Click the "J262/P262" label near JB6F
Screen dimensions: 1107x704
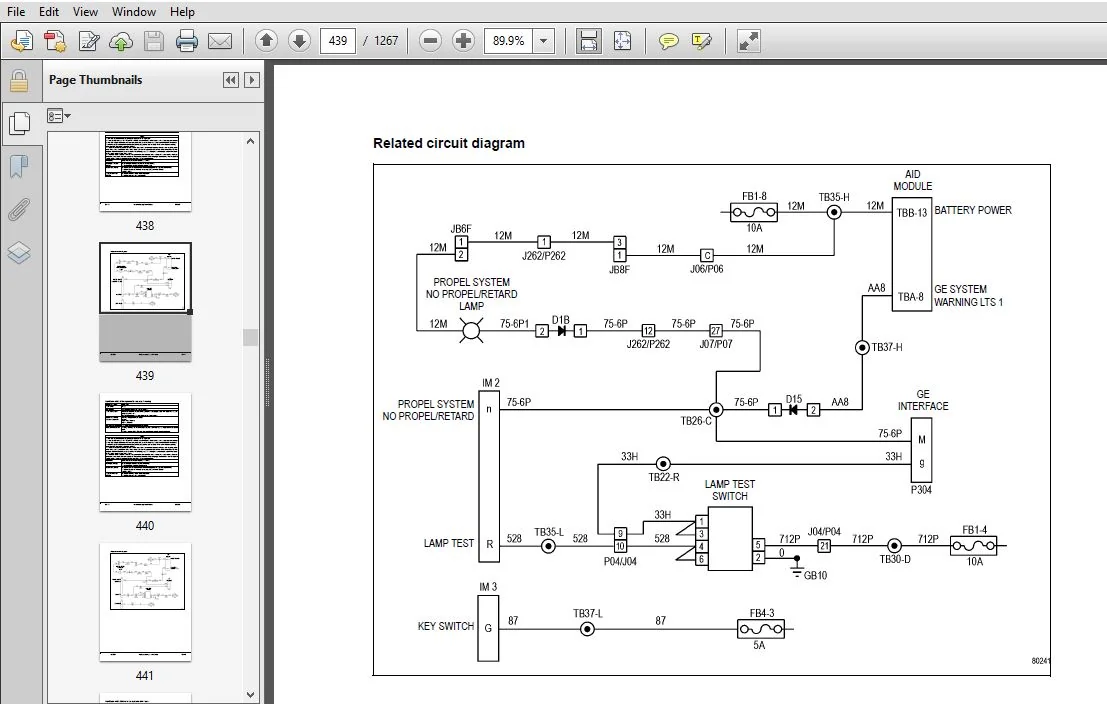tap(544, 256)
